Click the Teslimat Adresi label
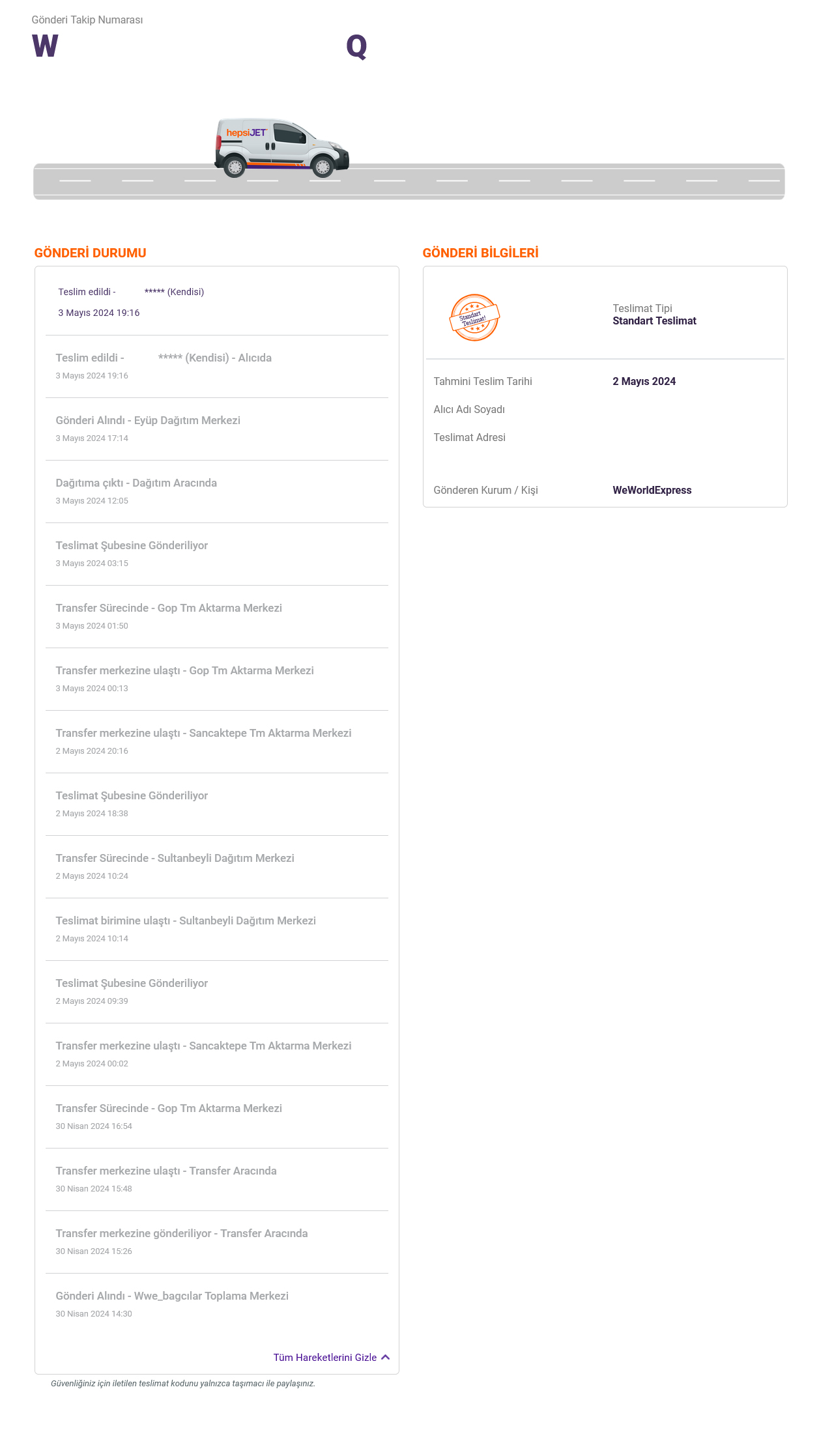 (x=469, y=437)
